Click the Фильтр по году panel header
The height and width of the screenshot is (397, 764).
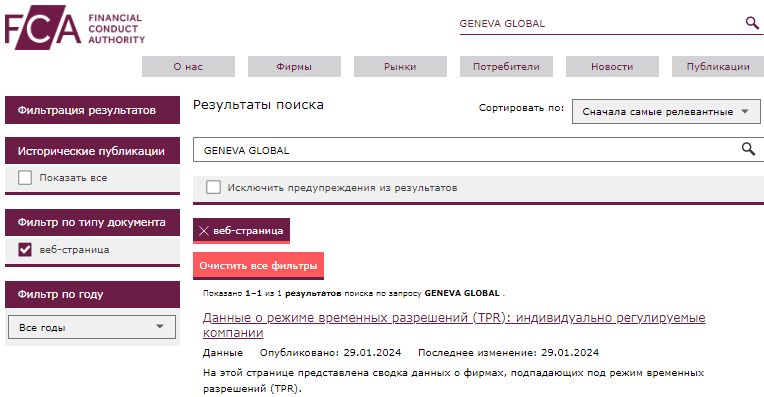[x=92, y=294]
